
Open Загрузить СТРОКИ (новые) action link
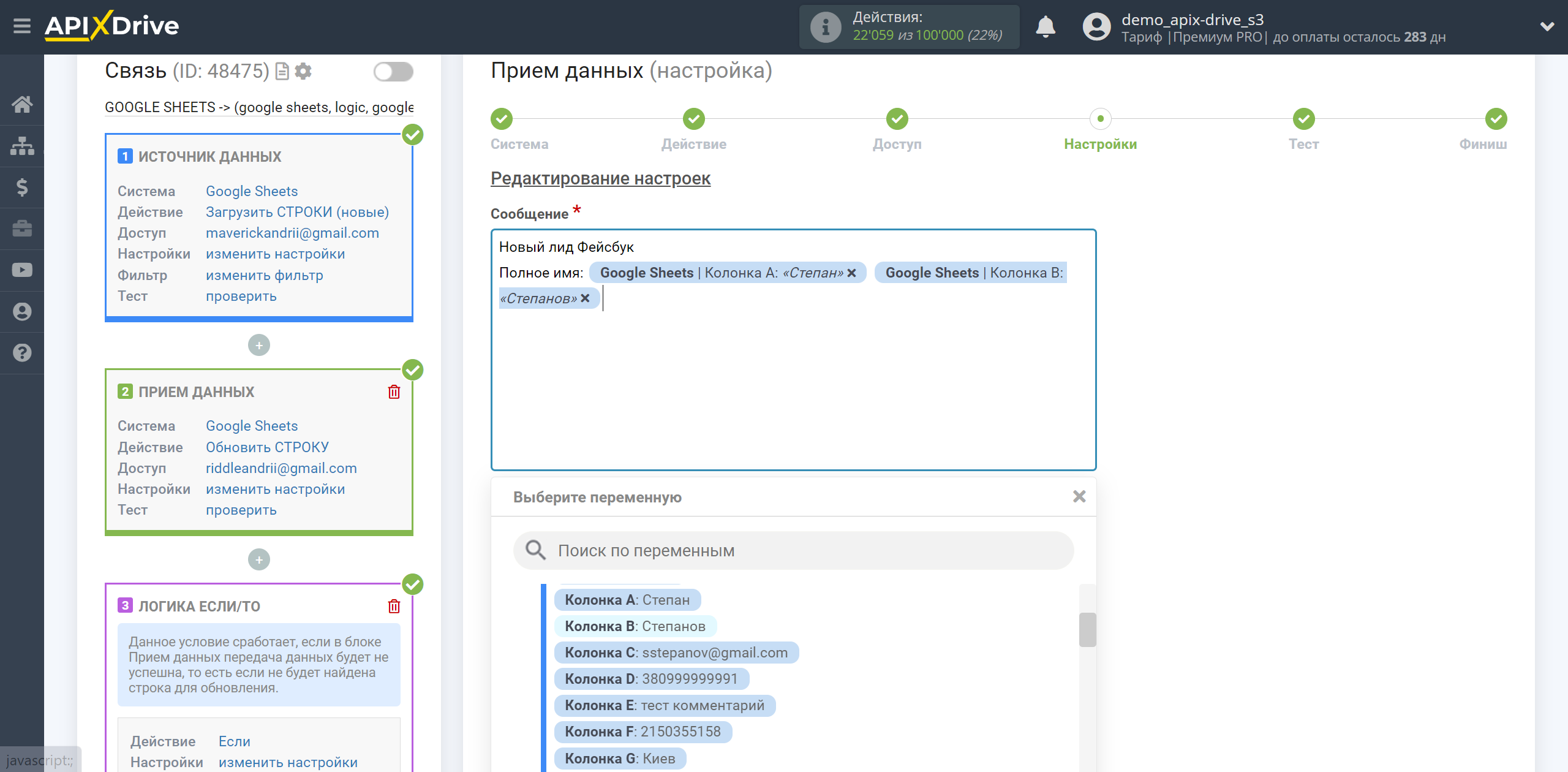[297, 212]
